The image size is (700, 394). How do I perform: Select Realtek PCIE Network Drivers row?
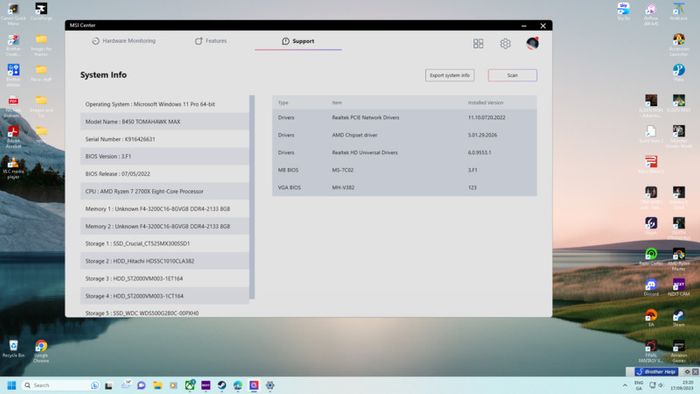tap(404, 117)
